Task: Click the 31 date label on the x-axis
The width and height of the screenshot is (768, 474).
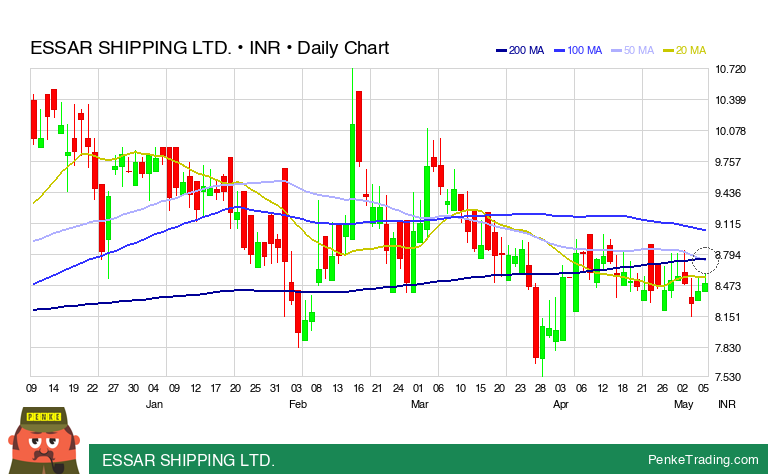Action: click(x=275, y=388)
